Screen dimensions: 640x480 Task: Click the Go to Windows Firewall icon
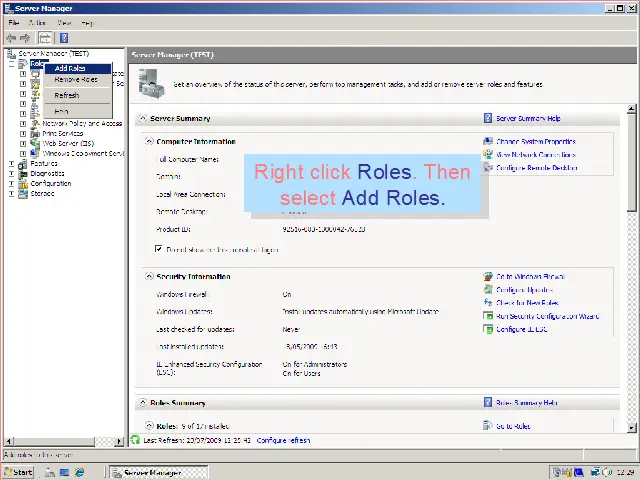coord(488,276)
